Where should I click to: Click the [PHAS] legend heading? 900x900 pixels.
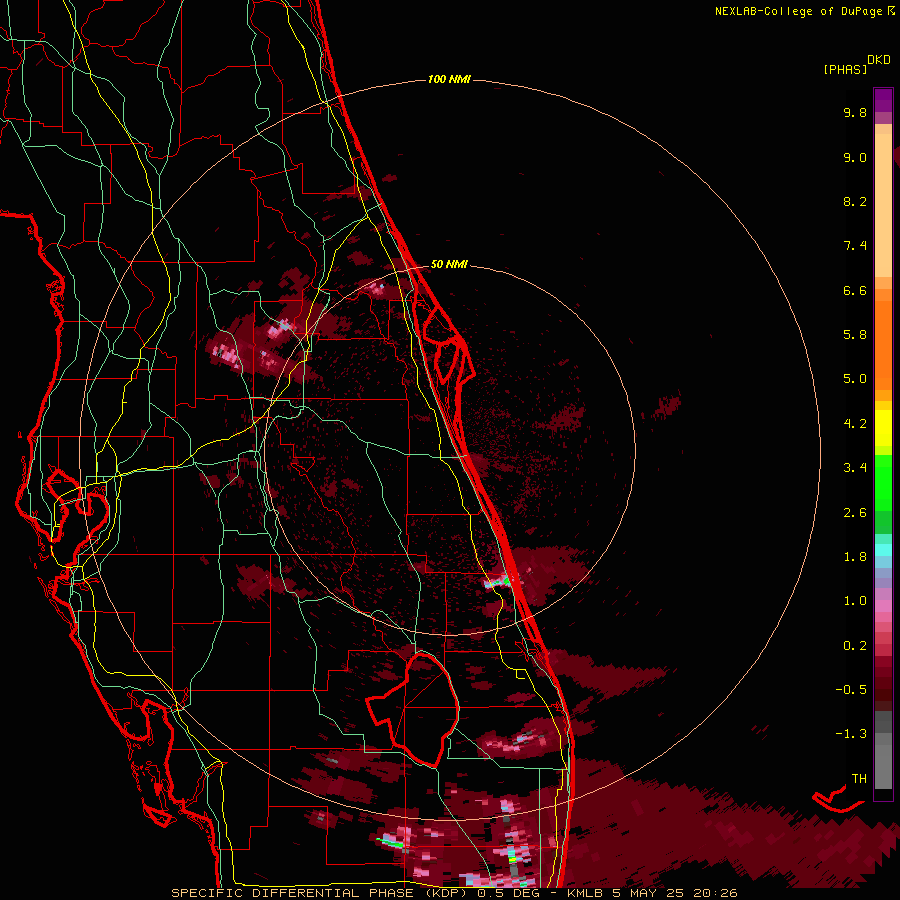[845, 70]
